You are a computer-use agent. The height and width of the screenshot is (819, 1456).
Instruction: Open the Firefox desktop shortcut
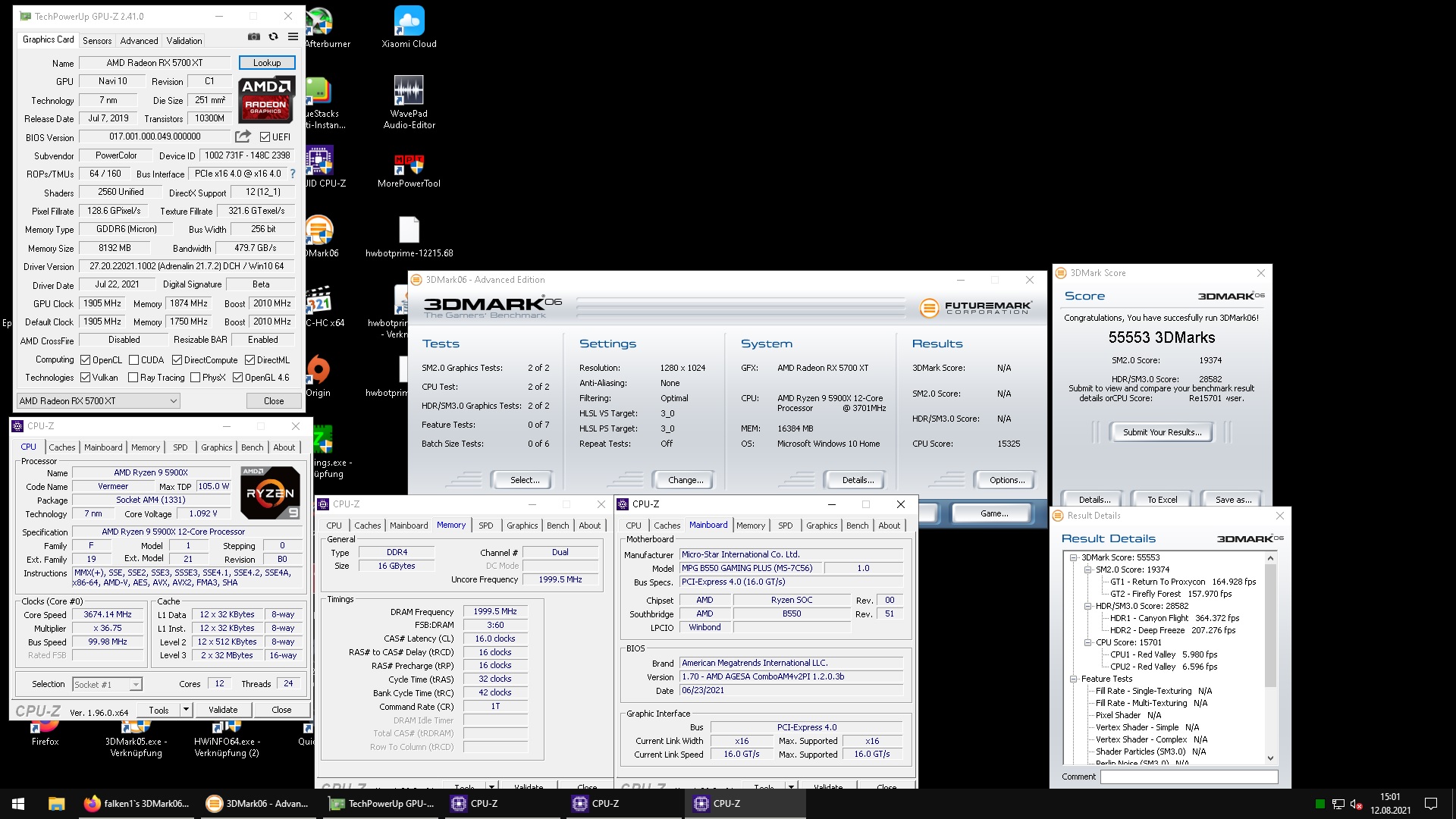[45, 733]
